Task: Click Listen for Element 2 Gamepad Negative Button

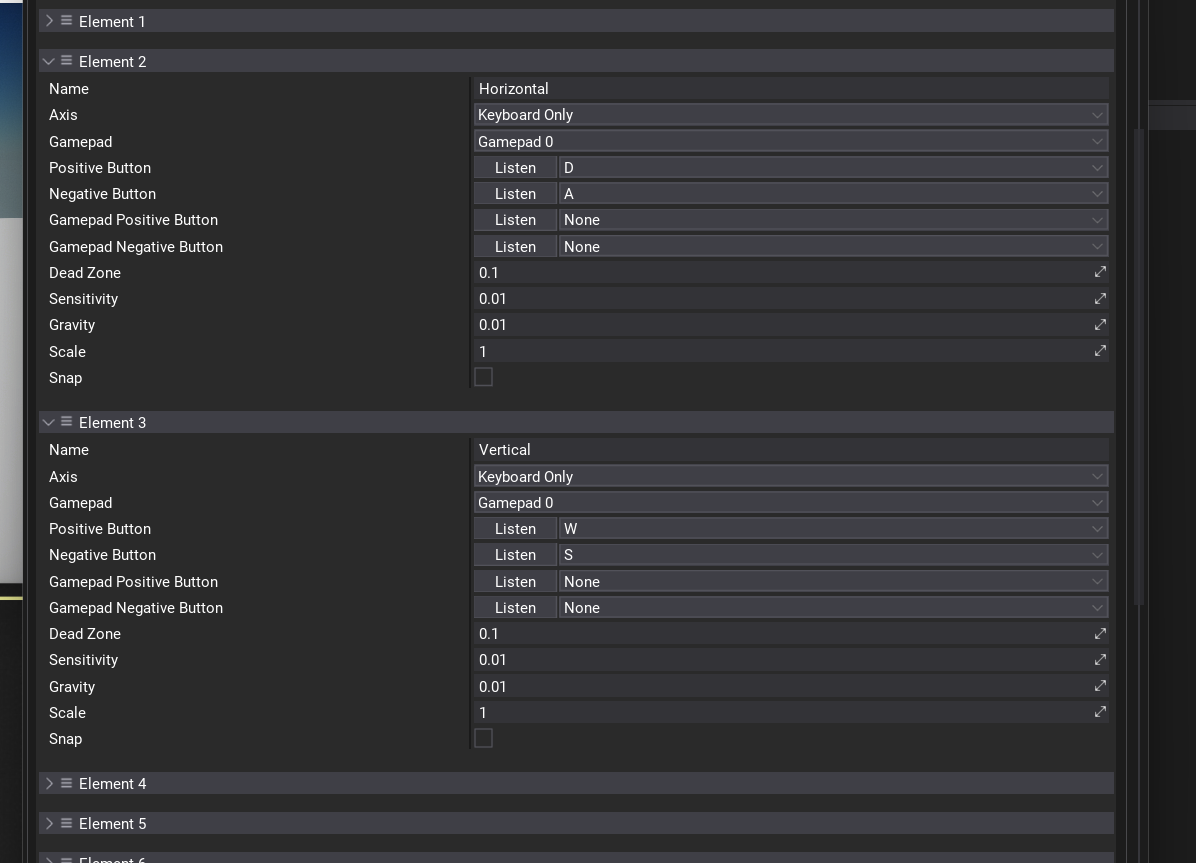Action: point(515,246)
